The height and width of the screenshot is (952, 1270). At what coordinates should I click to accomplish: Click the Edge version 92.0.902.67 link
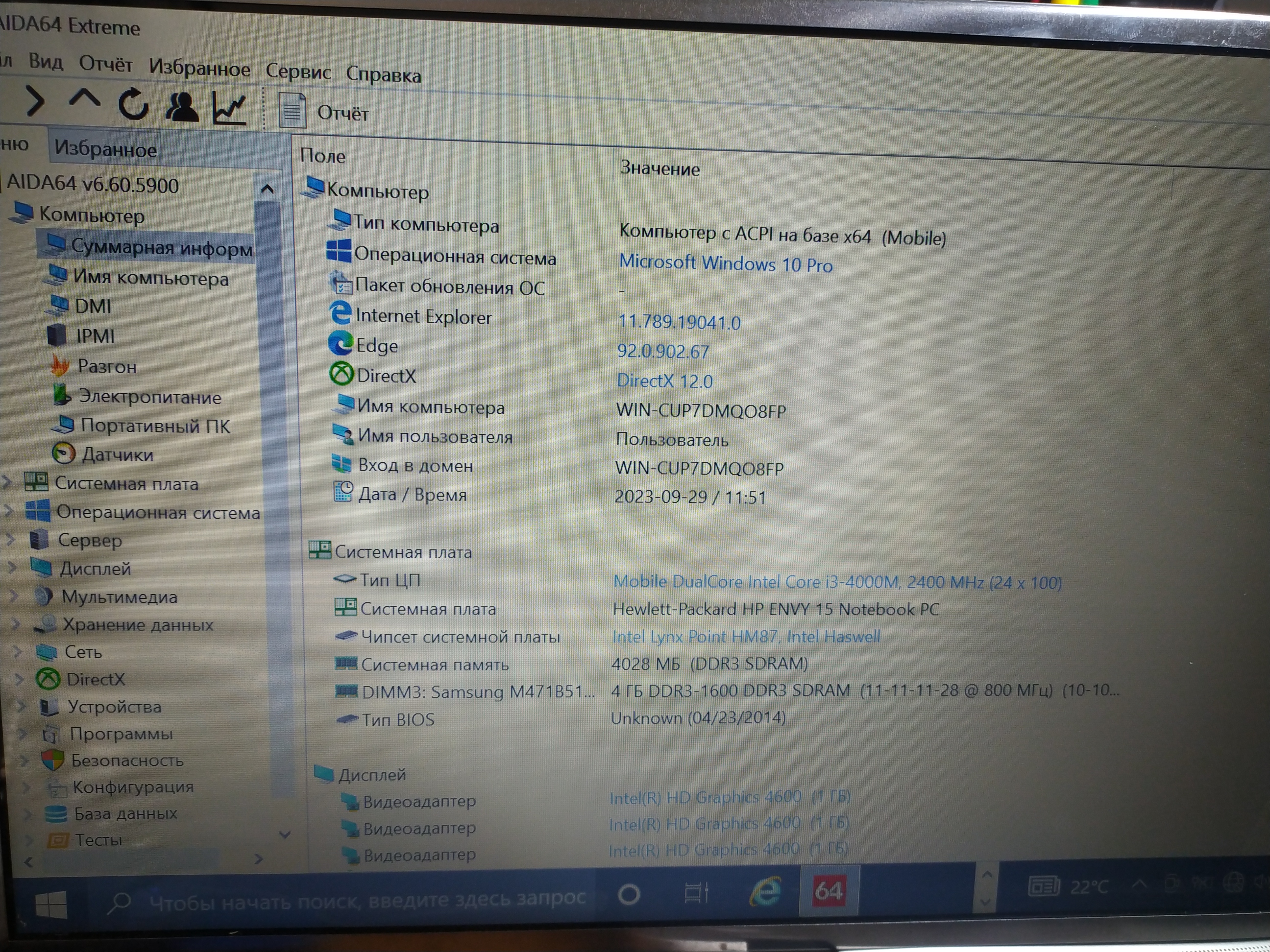[x=663, y=351]
